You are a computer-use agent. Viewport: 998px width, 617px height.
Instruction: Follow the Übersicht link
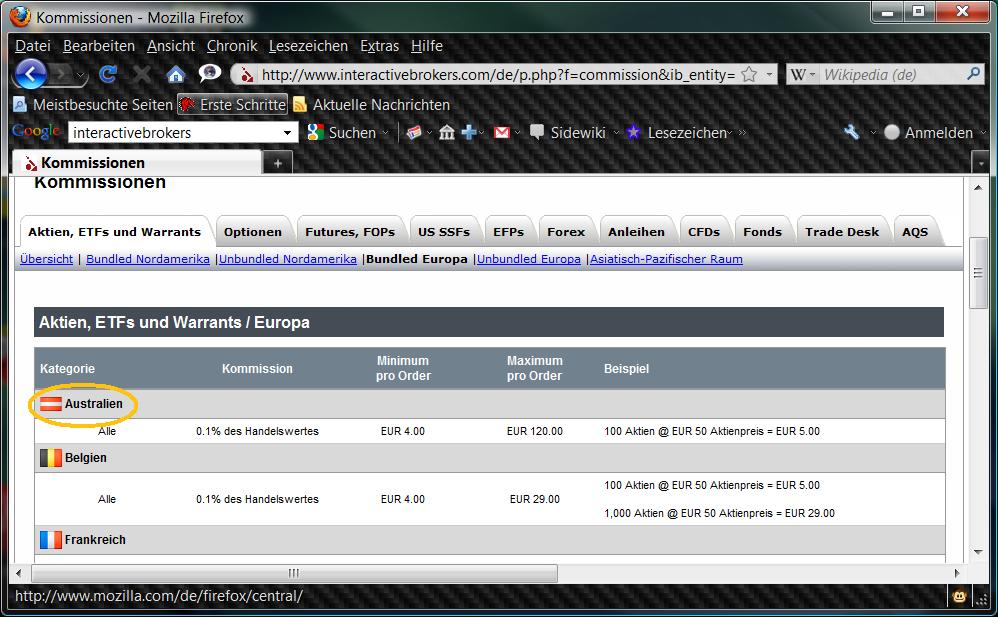[x=46, y=259]
